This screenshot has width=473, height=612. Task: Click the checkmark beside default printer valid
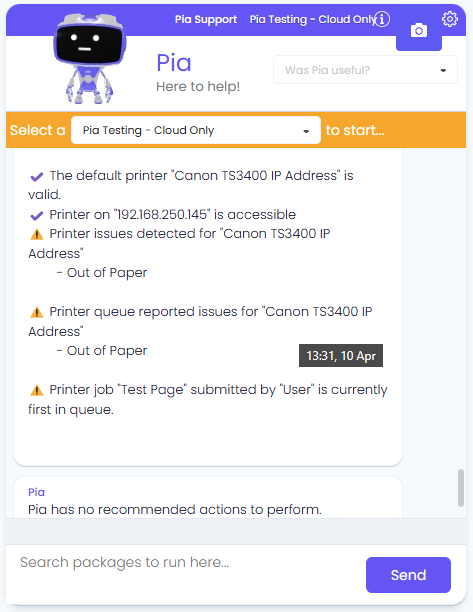37,177
